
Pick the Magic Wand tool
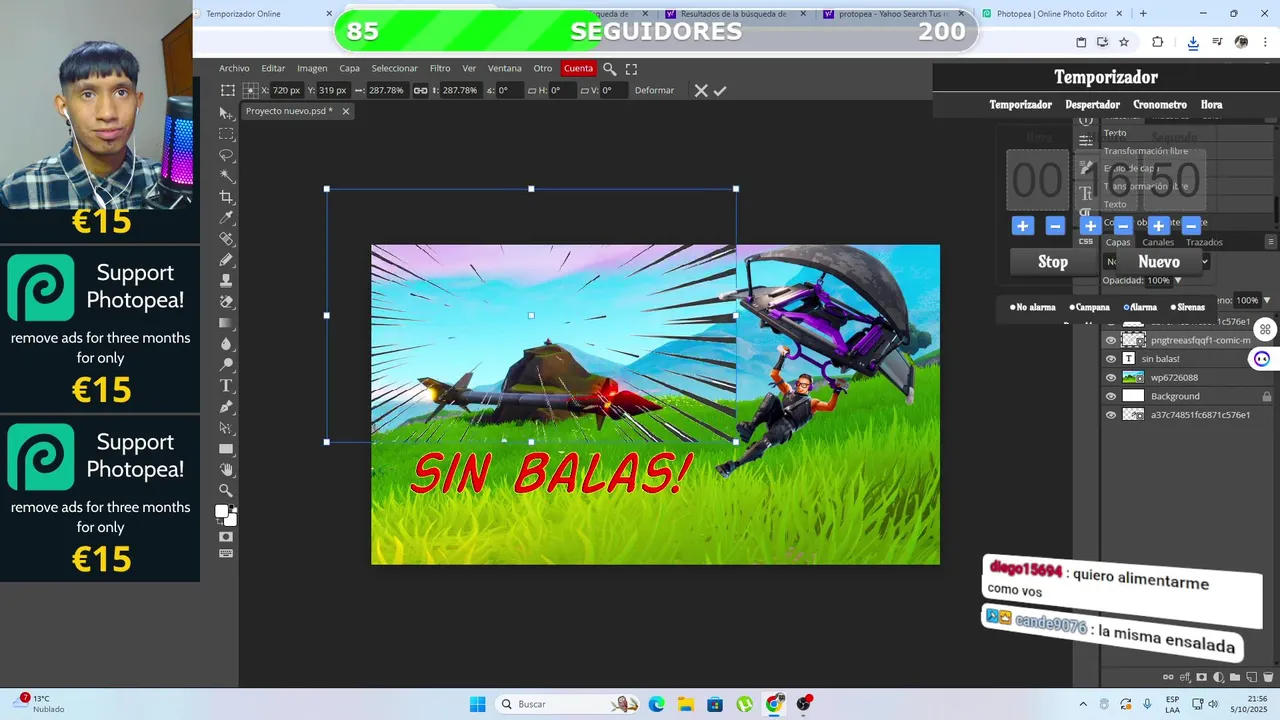click(226, 176)
